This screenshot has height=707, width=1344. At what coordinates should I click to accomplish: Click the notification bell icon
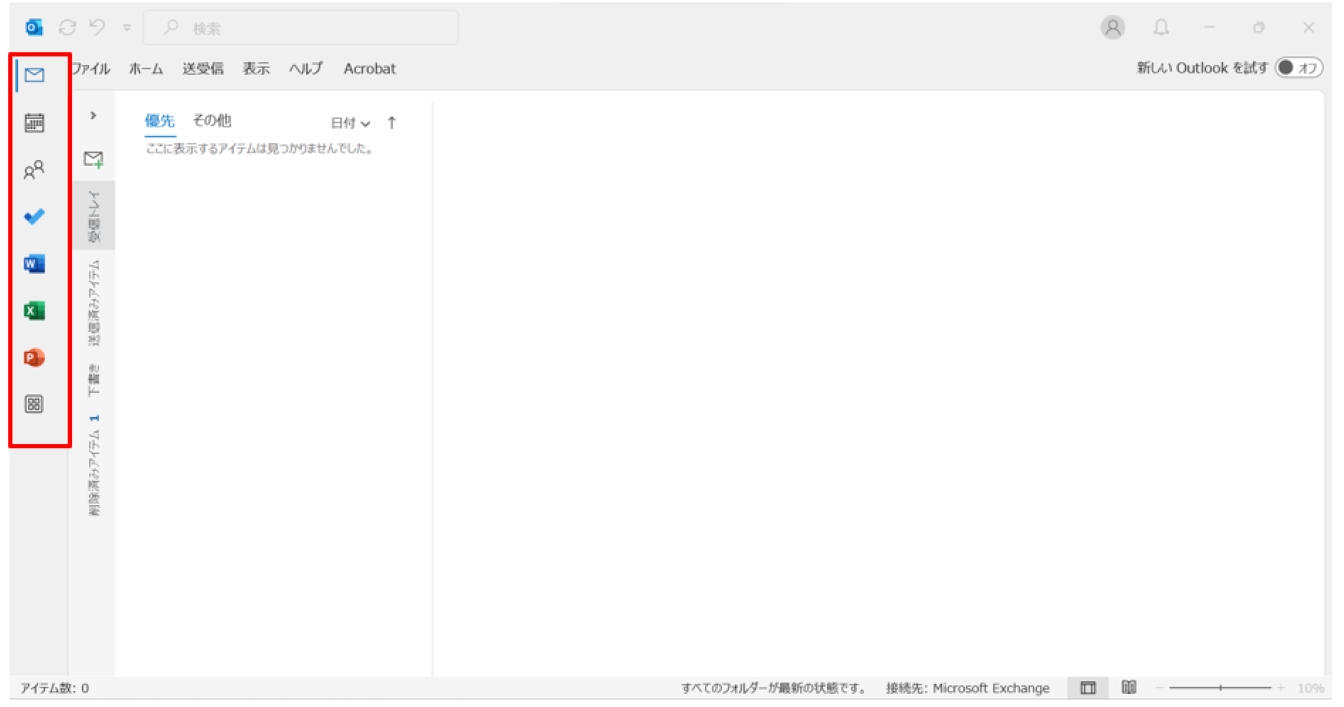click(x=1161, y=28)
